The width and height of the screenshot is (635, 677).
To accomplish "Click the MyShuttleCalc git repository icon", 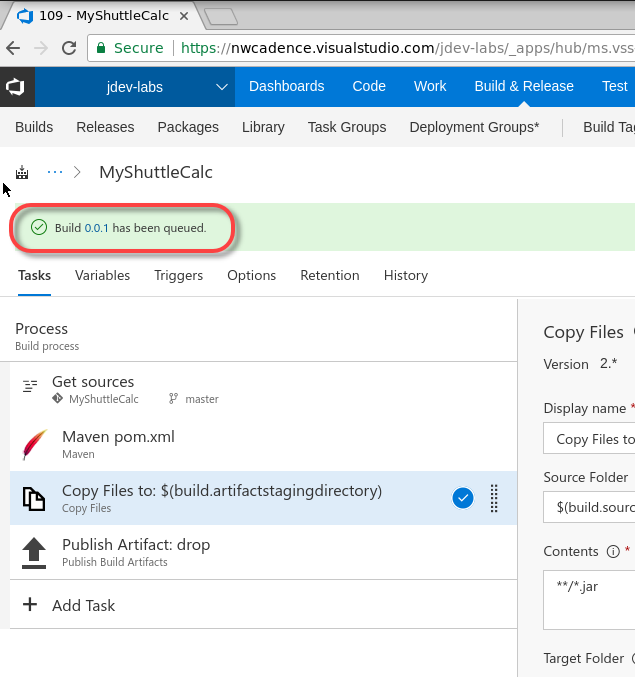I will coord(57,398).
